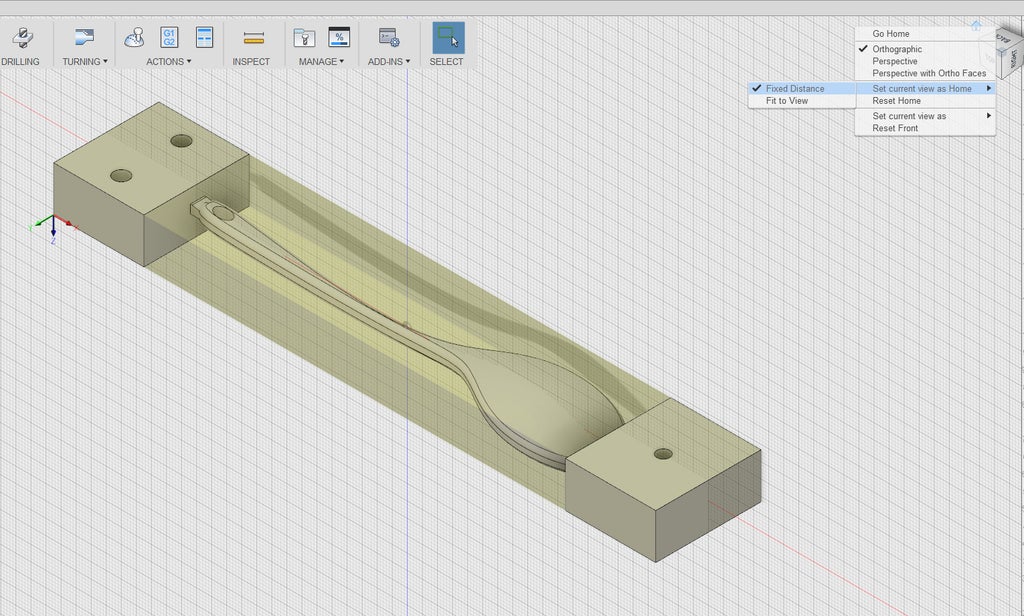Viewport: 1024px width, 616px height.
Task: Open the tool library icon in Manage
Action: point(304,38)
